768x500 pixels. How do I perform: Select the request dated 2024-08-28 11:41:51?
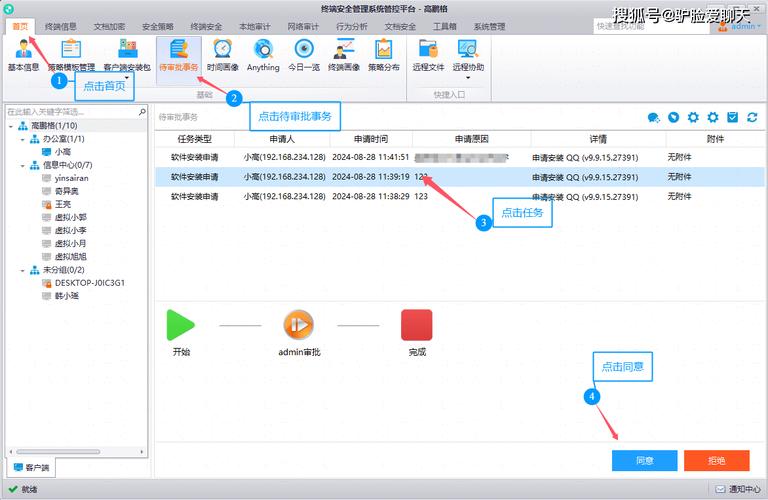459,157
